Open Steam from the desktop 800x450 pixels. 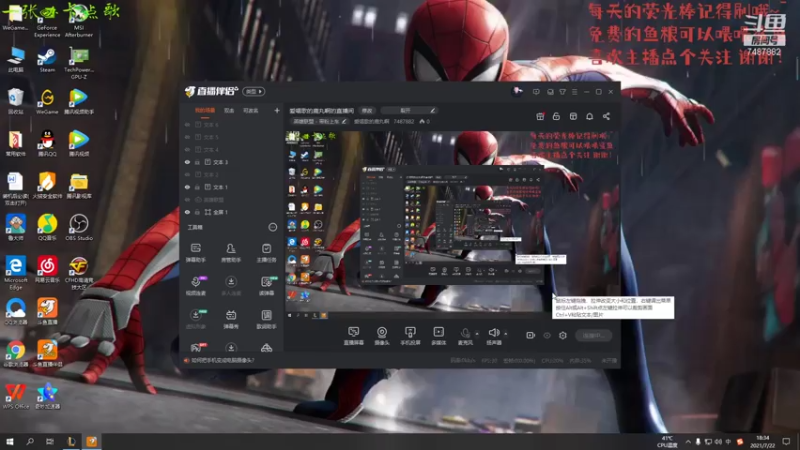click(47, 60)
